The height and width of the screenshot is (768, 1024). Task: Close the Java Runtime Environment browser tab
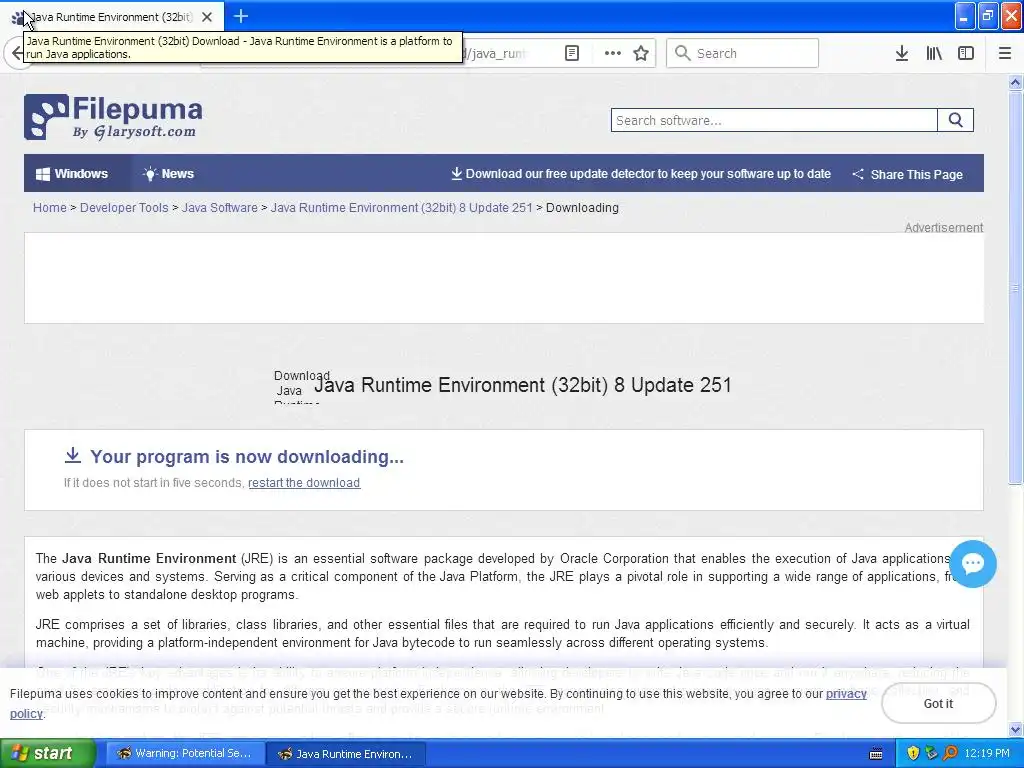tap(206, 17)
